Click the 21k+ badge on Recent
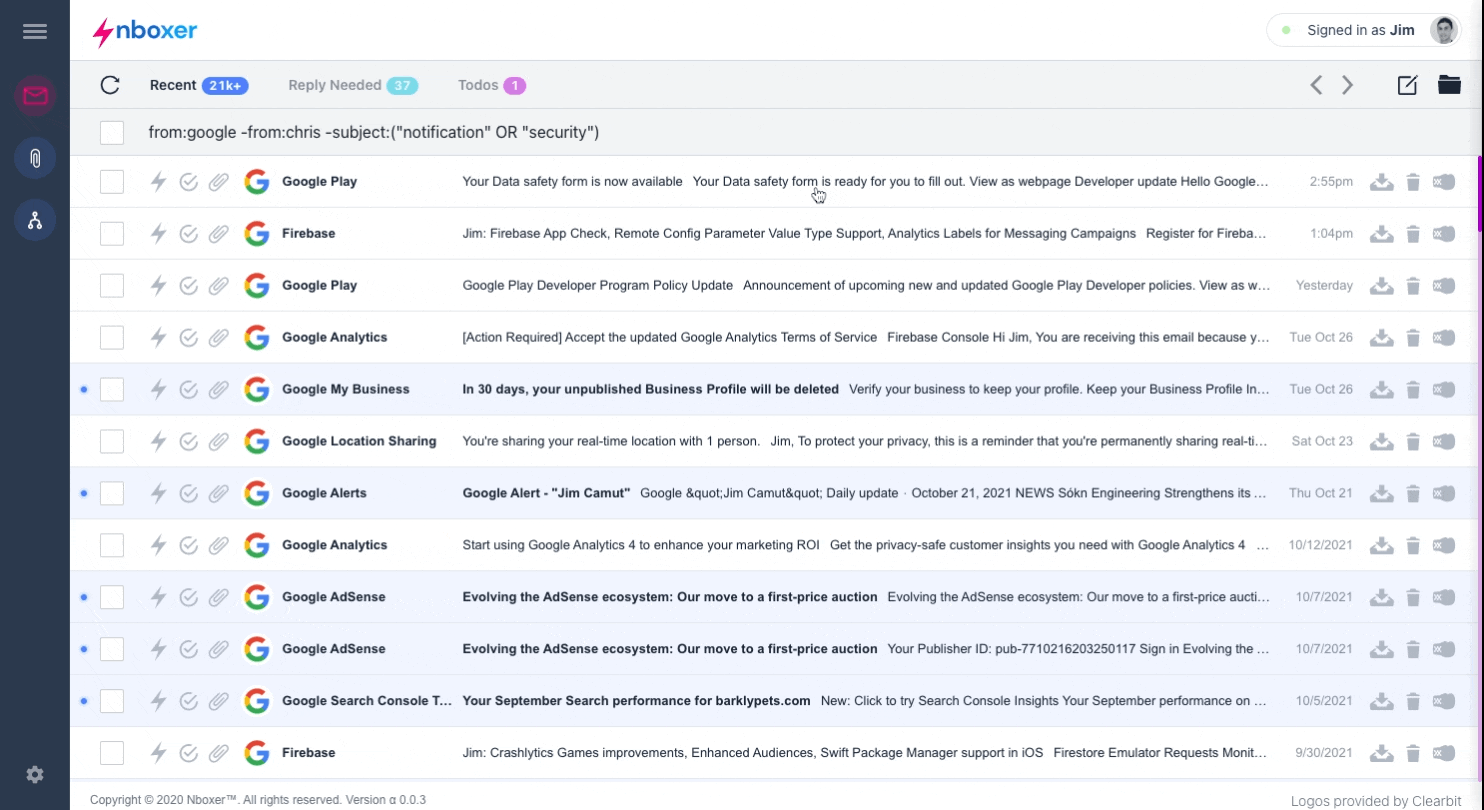Viewport: 1484px width, 810px height. click(x=225, y=86)
